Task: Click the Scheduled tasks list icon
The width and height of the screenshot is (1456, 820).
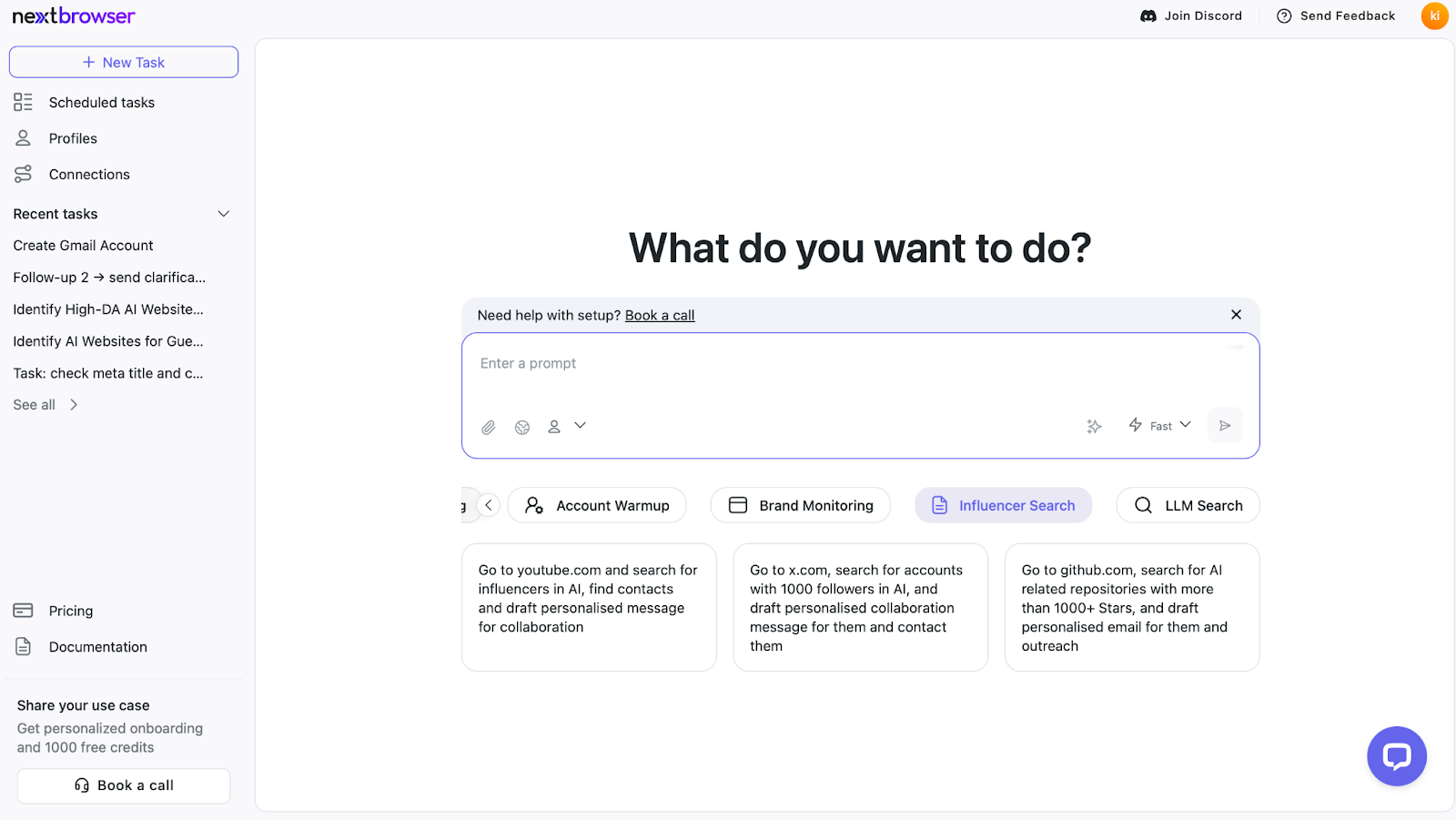Action: click(23, 102)
